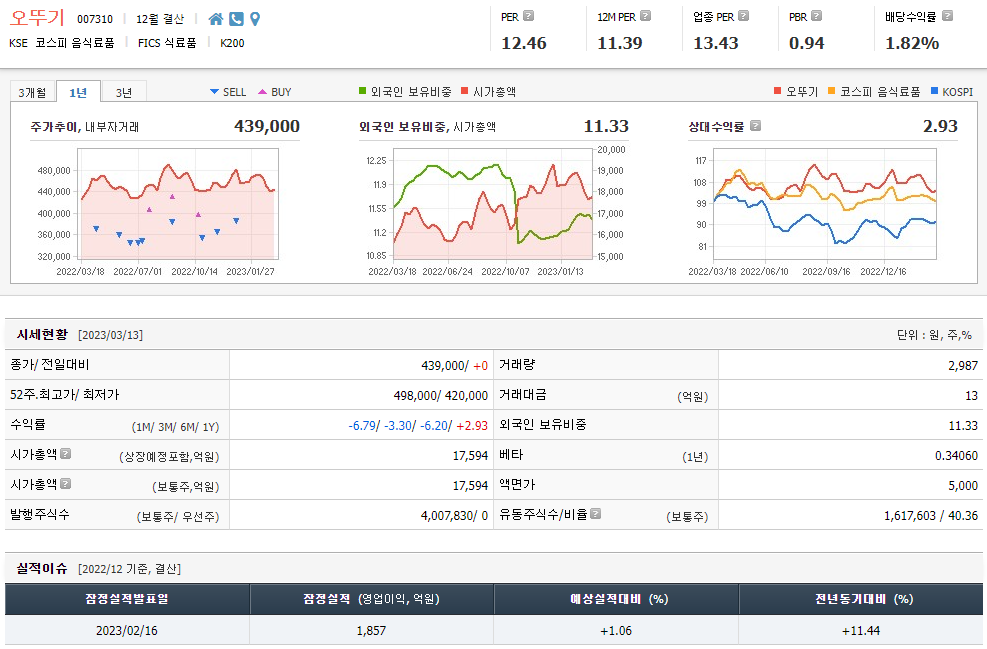Click the 상대수익률 comparison chart

pyautogui.click(x=826, y=204)
